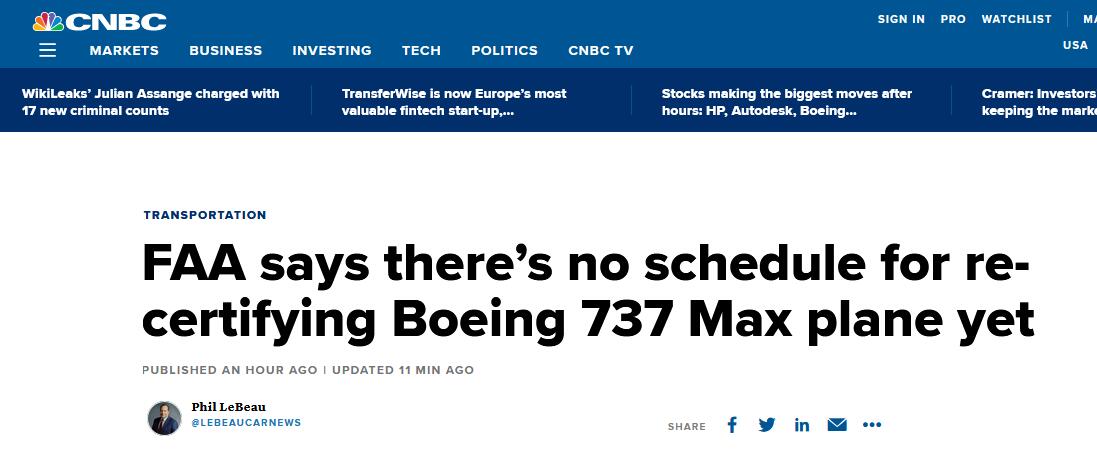Read Julian Assange WikiLeaks headline

coord(150,102)
